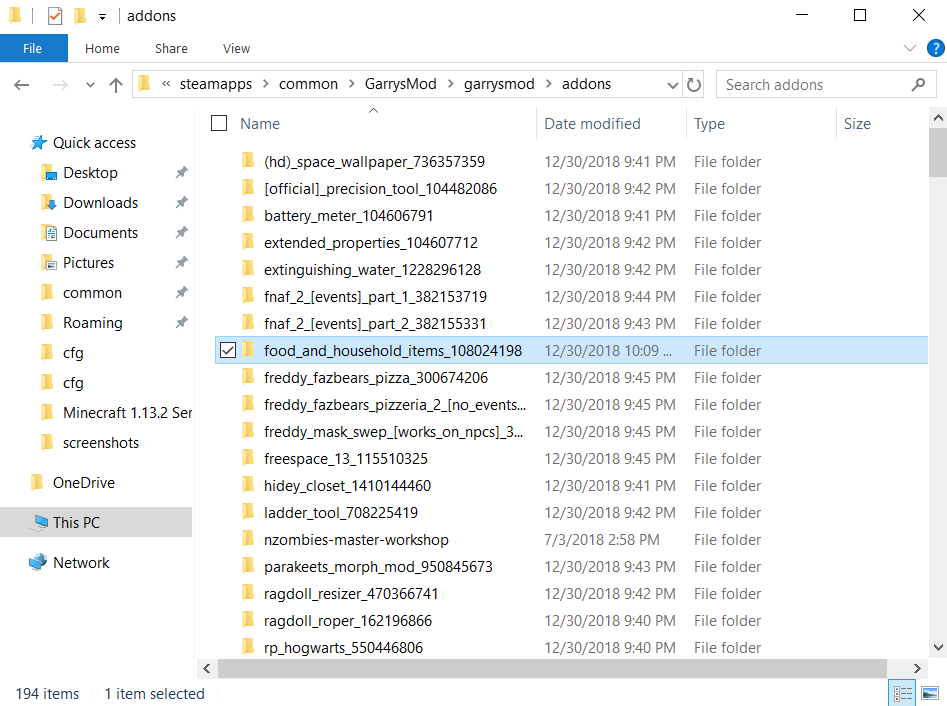Open Roaming folder in sidebar
Viewport: 947px width, 706px height.
click(x=92, y=323)
